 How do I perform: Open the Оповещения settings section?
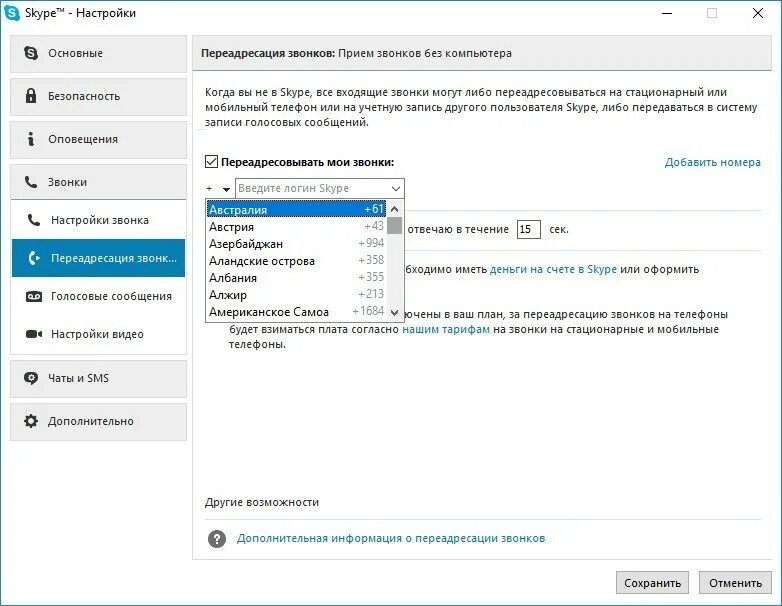(x=98, y=140)
